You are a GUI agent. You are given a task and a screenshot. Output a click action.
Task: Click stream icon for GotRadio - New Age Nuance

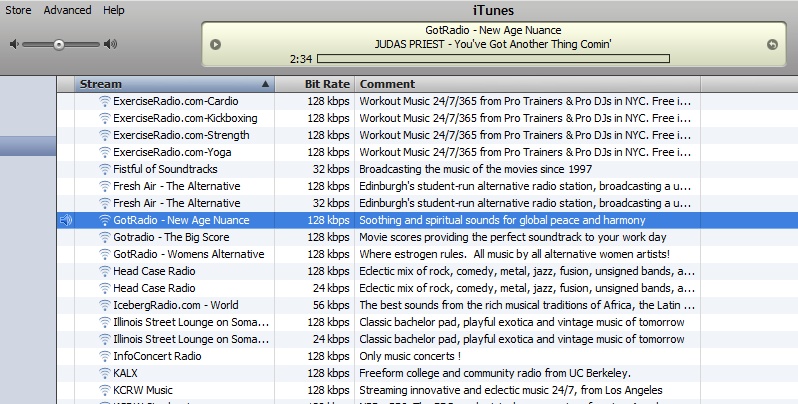tap(104, 220)
